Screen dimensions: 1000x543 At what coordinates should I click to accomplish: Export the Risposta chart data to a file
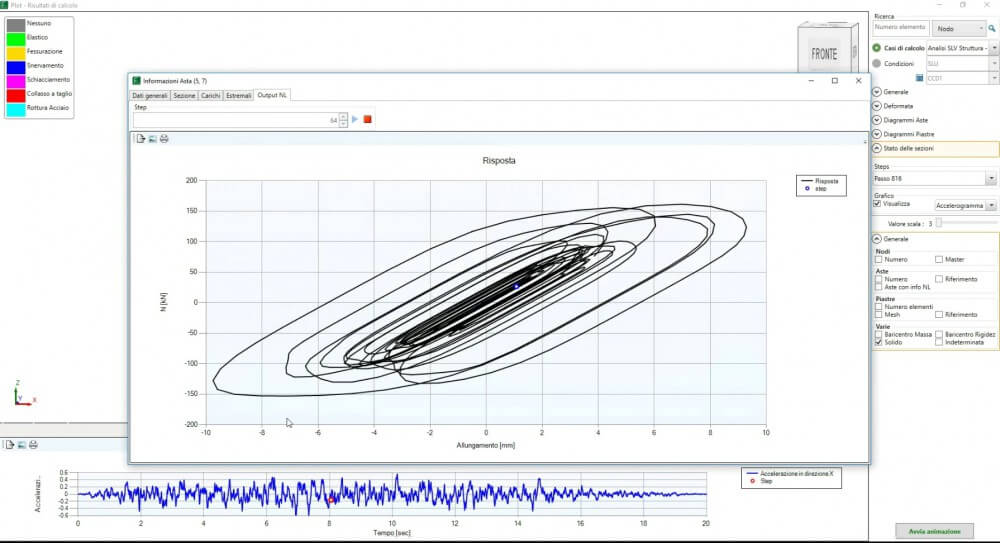(141, 138)
